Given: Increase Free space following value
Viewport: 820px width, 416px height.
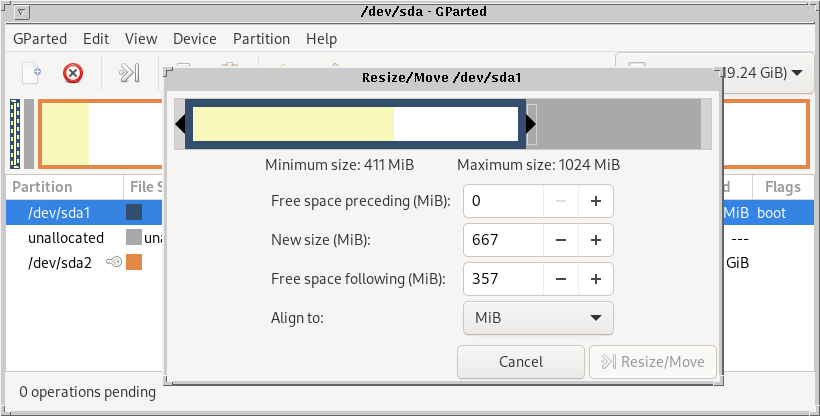Looking at the screenshot, I should pyautogui.click(x=596, y=278).
